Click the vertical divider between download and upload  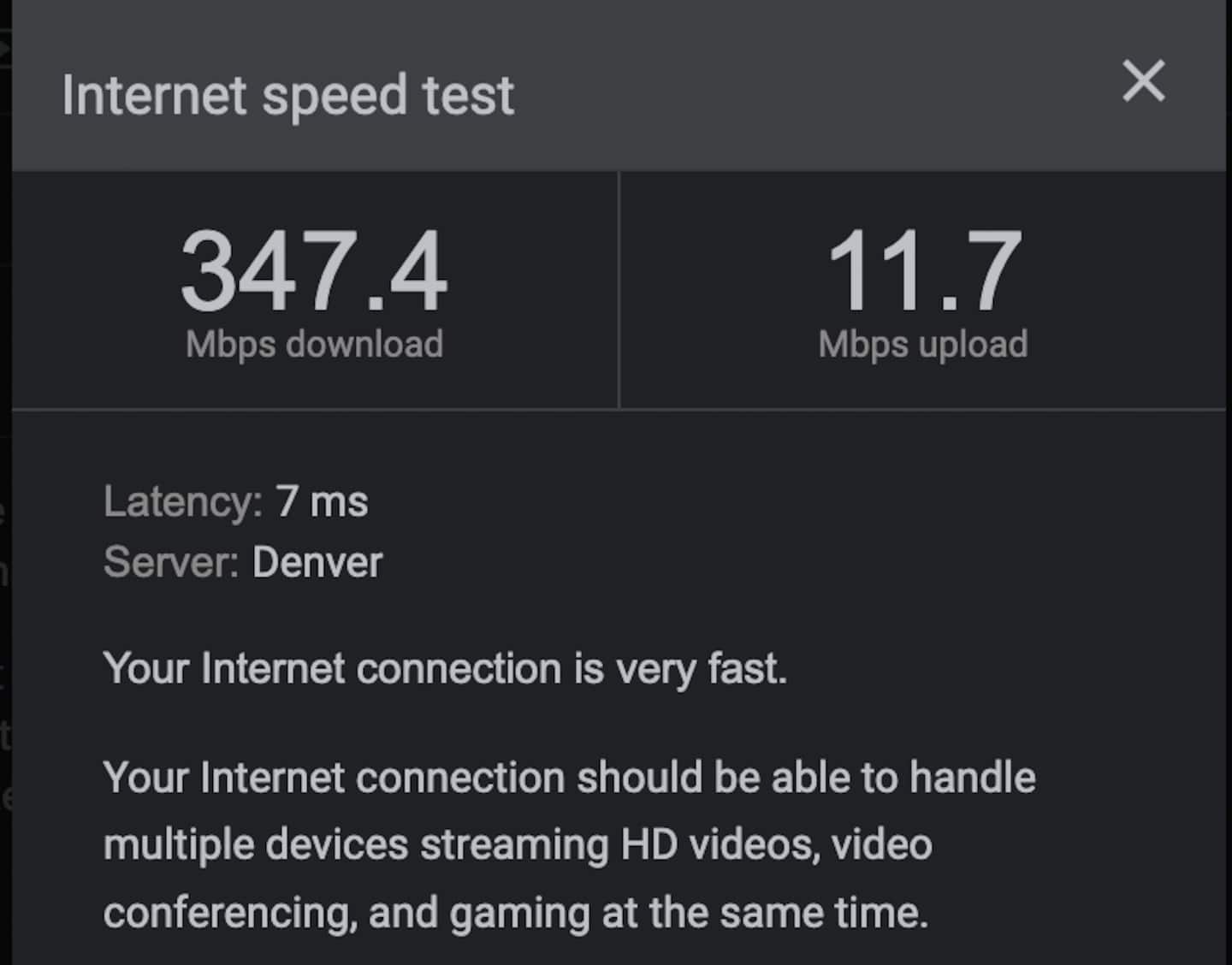[619, 289]
